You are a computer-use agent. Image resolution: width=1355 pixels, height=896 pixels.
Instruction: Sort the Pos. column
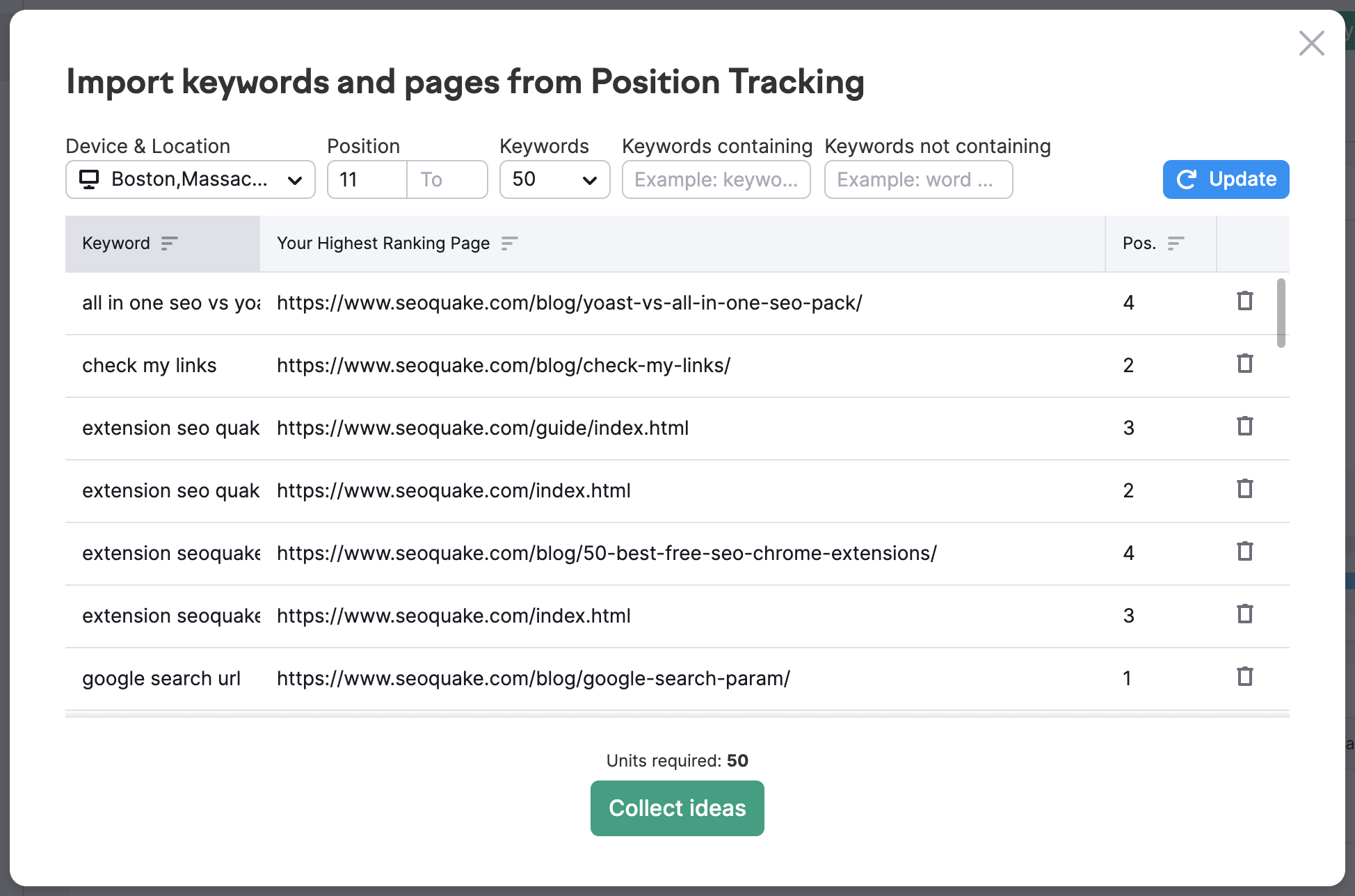pyautogui.click(x=1176, y=243)
